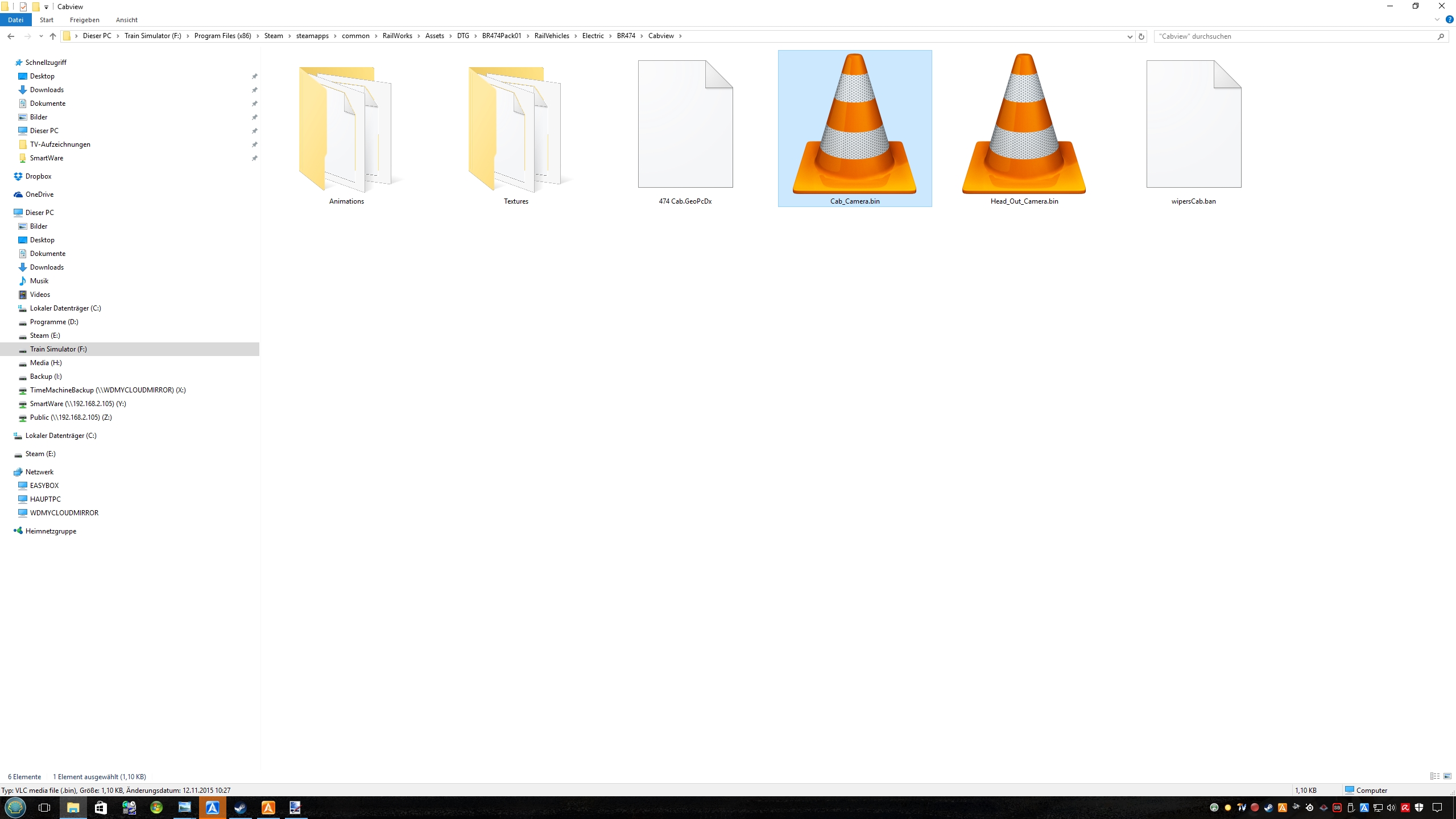1456x819 pixels.
Task: Select Steam (E:) drive under Dieser PC
Action: tap(44, 336)
